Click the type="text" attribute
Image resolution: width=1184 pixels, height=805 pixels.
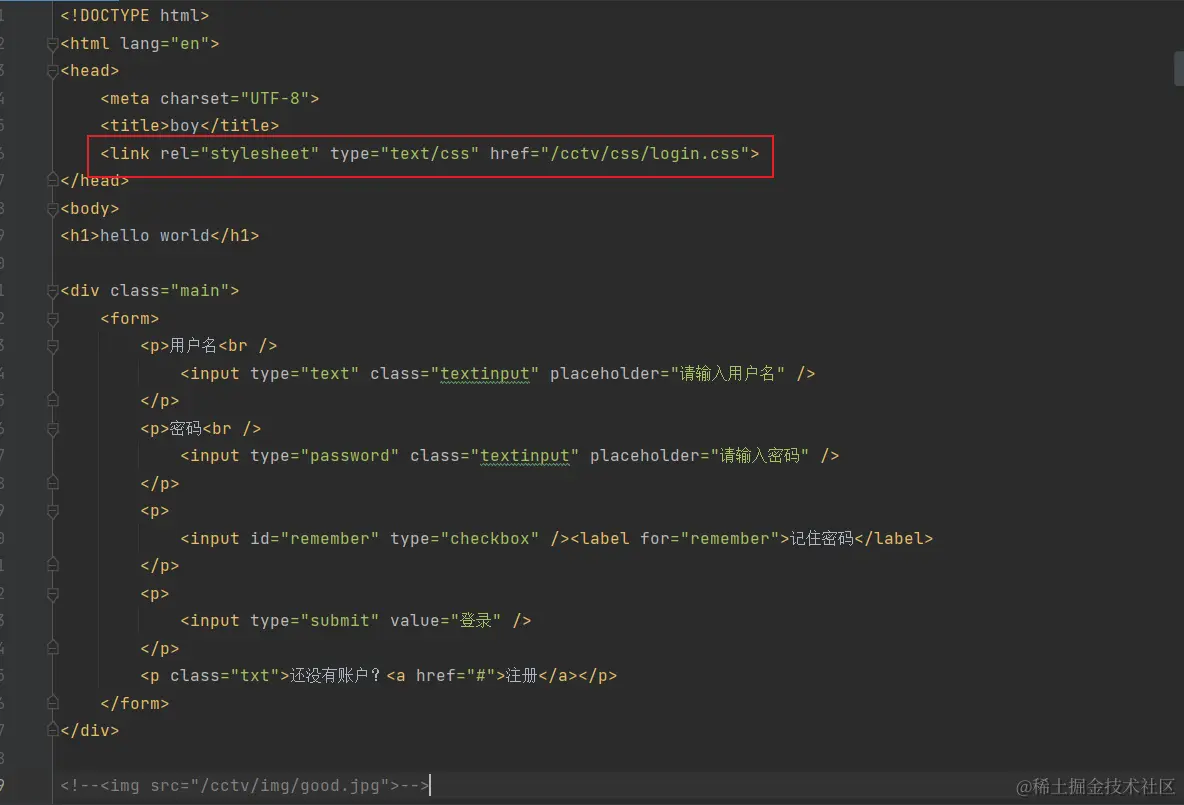click(x=304, y=373)
